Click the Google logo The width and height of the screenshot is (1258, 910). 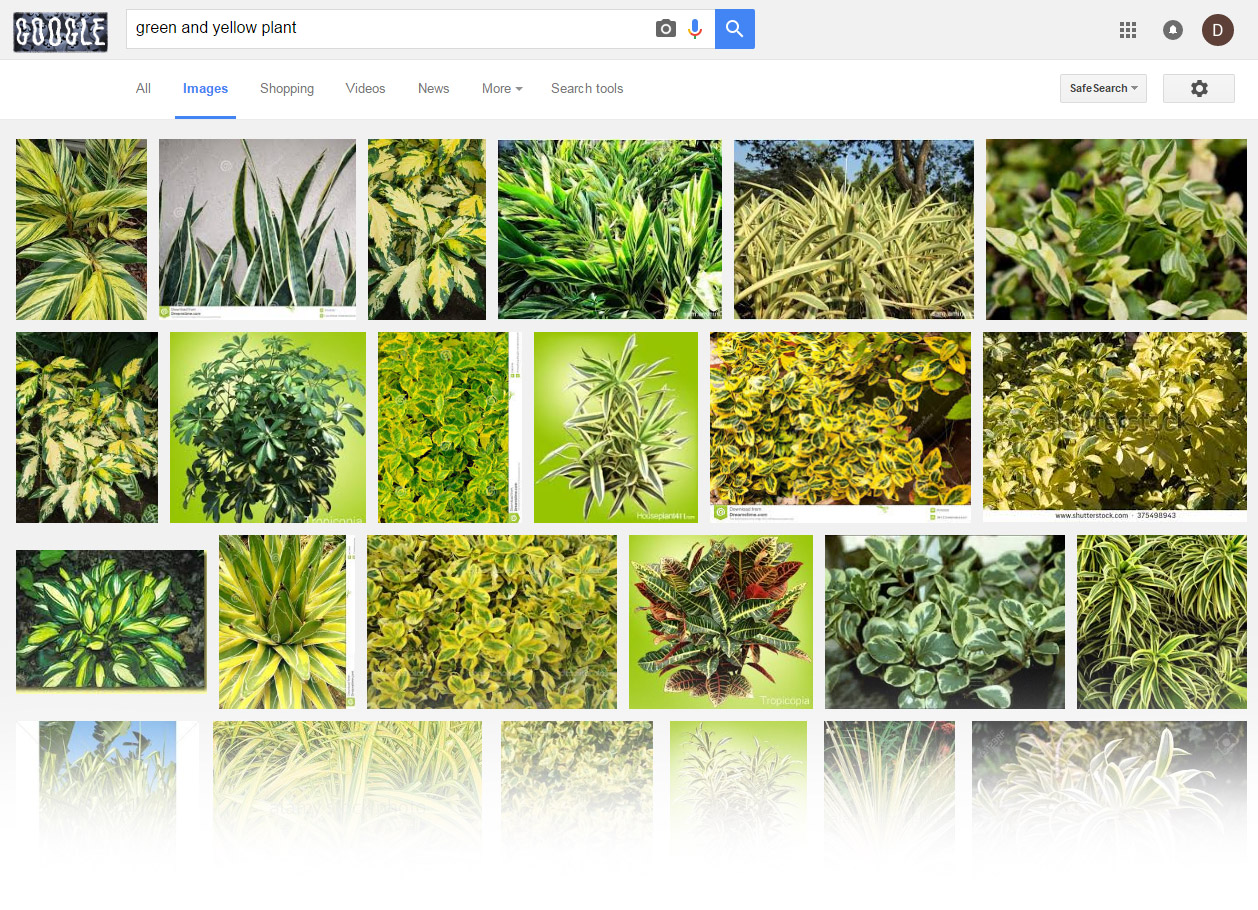coord(60,31)
